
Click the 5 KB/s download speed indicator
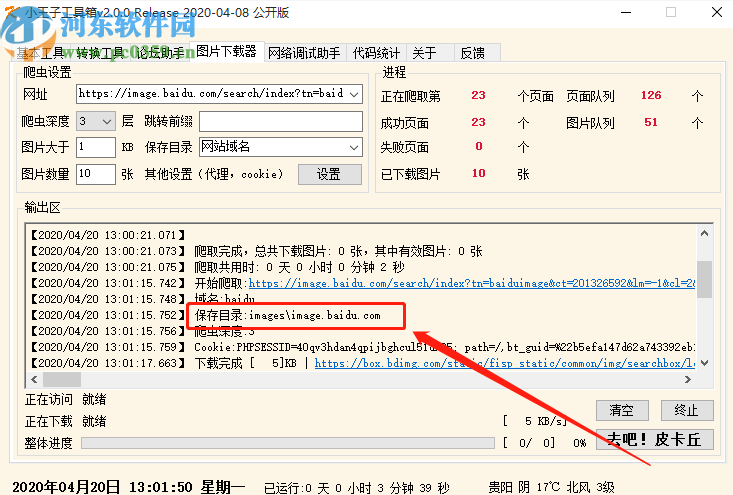(535, 421)
